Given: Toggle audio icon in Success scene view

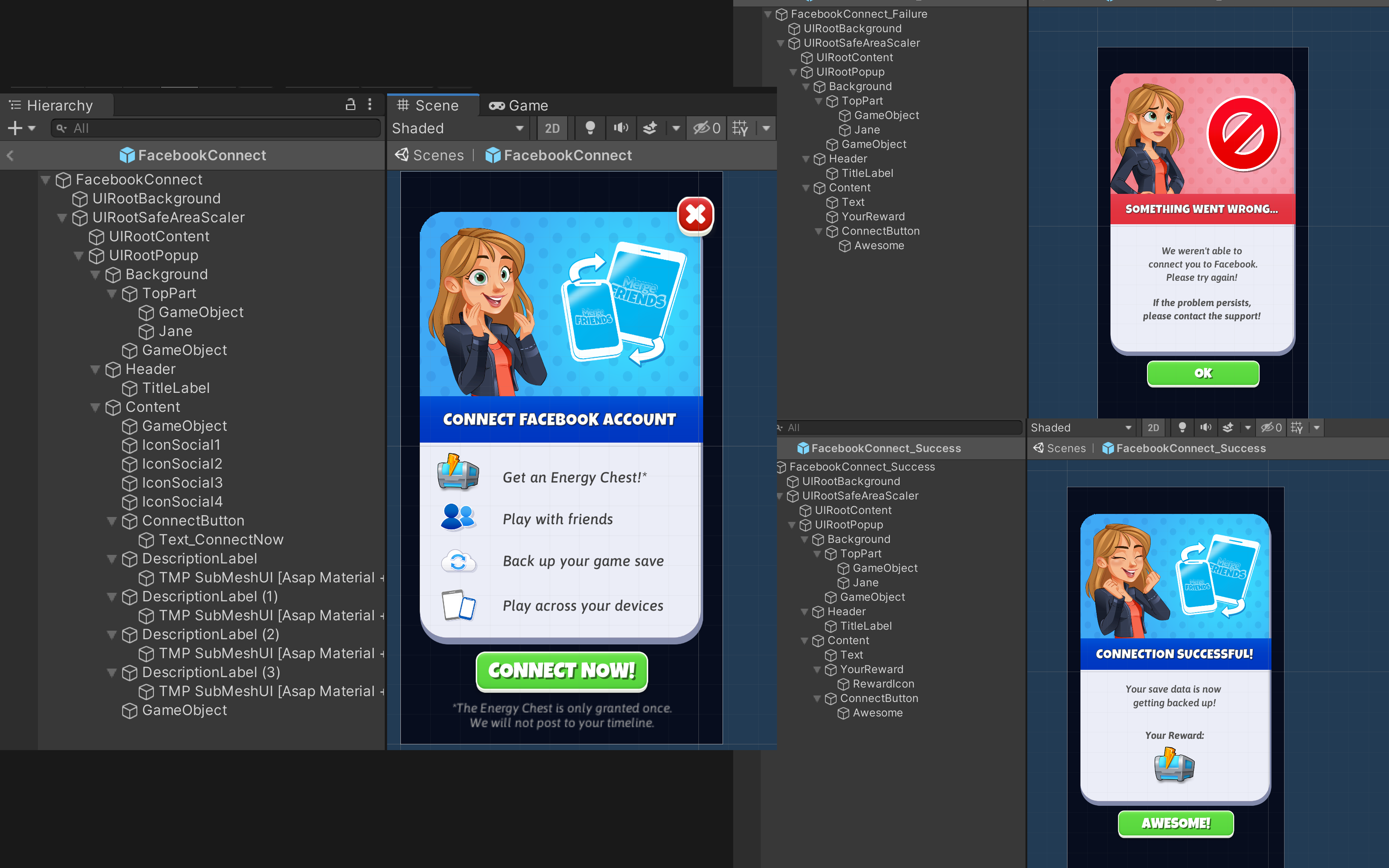Looking at the screenshot, I should pyautogui.click(x=1205, y=428).
